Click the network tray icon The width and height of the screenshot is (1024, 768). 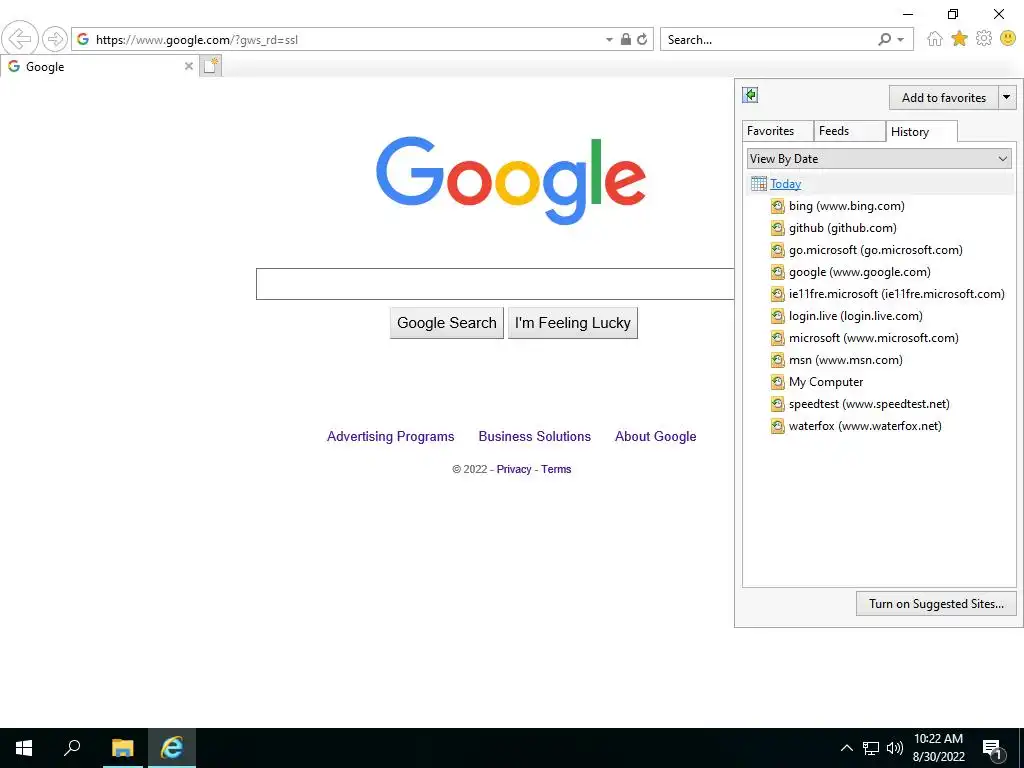click(871, 748)
